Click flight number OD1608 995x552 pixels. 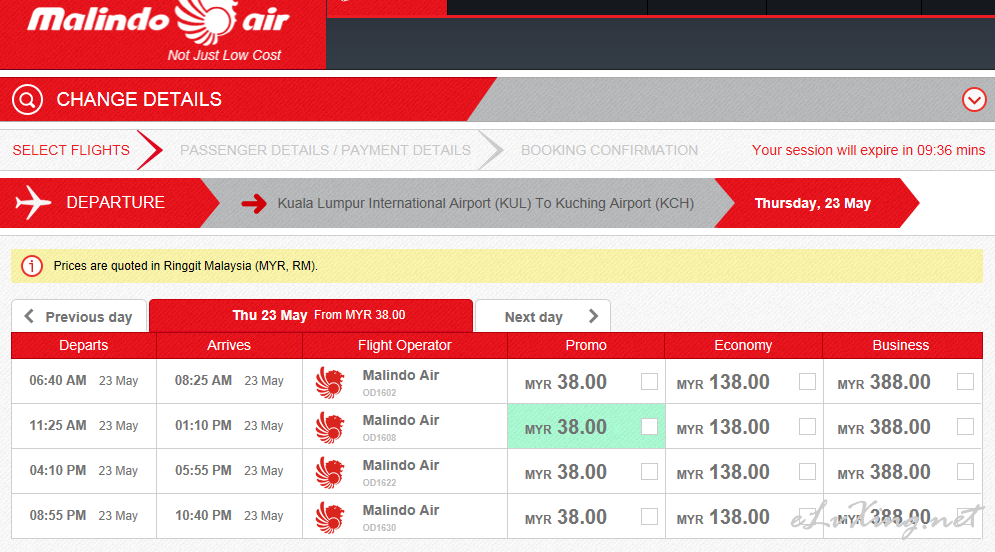(x=379, y=438)
